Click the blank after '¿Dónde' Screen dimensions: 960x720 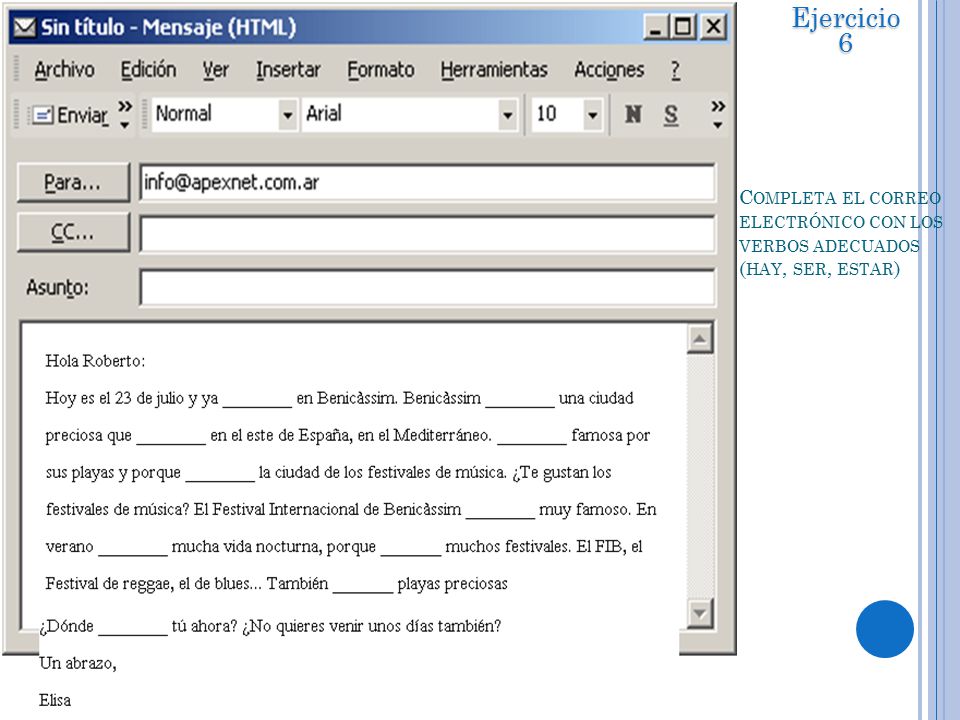point(133,628)
